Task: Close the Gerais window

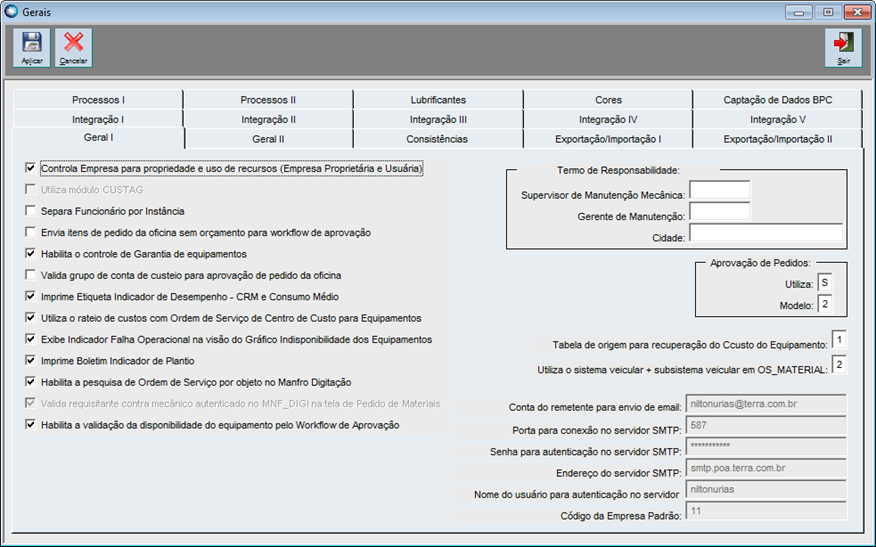Action: 858,12
